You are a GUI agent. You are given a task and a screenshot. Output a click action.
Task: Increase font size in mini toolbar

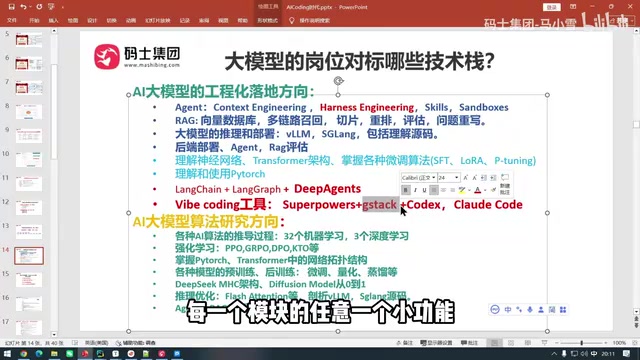click(465, 178)
